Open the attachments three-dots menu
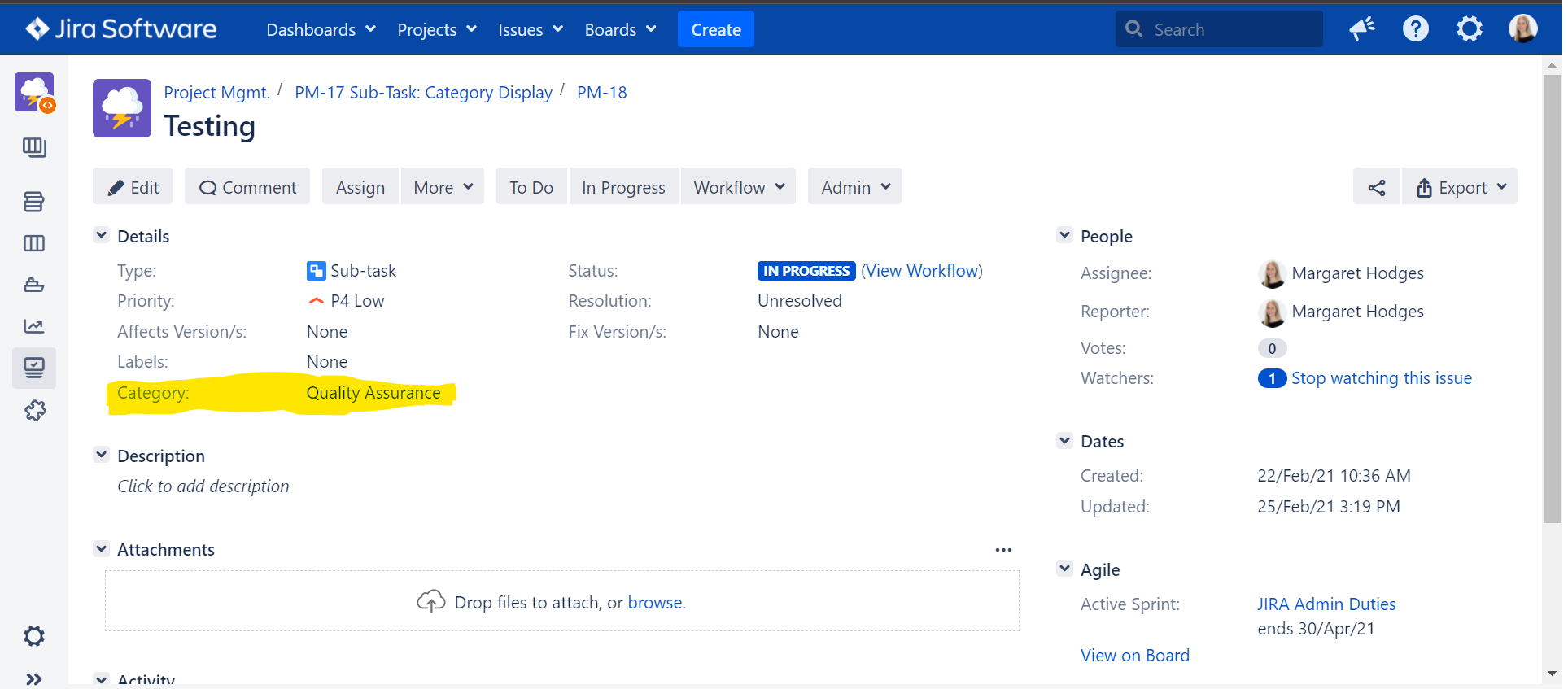This screenshot has height=689, width=1568. pos(1003,550)
